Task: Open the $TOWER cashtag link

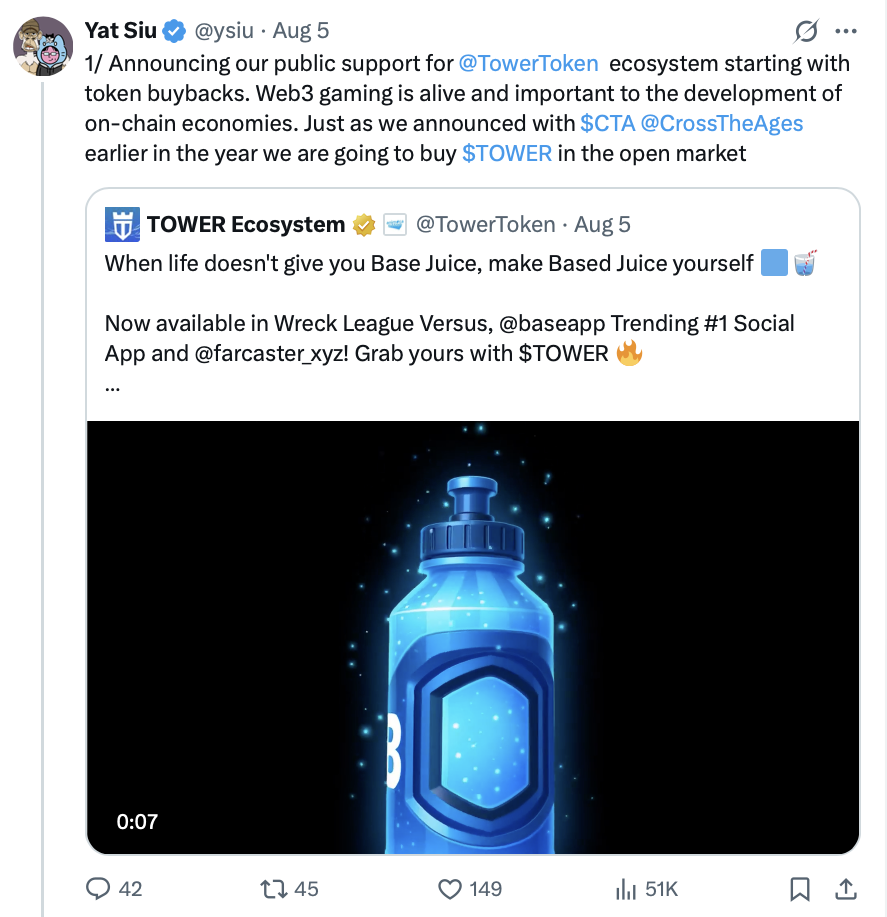Action: pos(507,153)
